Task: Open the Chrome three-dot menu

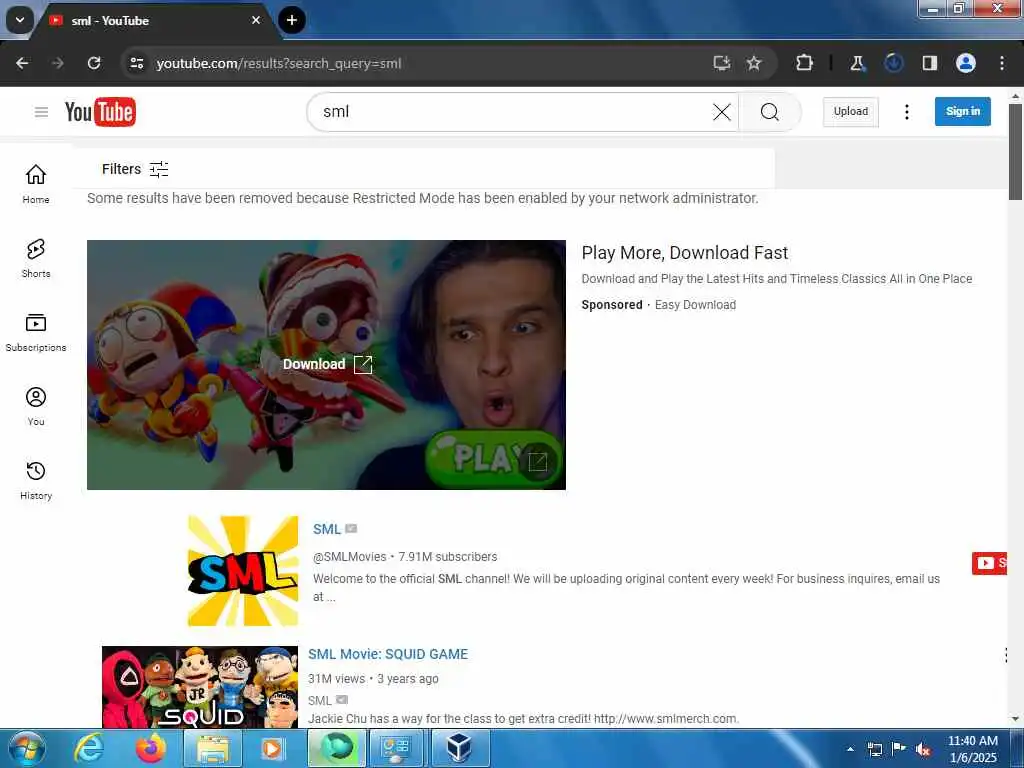Action: (x=1002, y=63)
